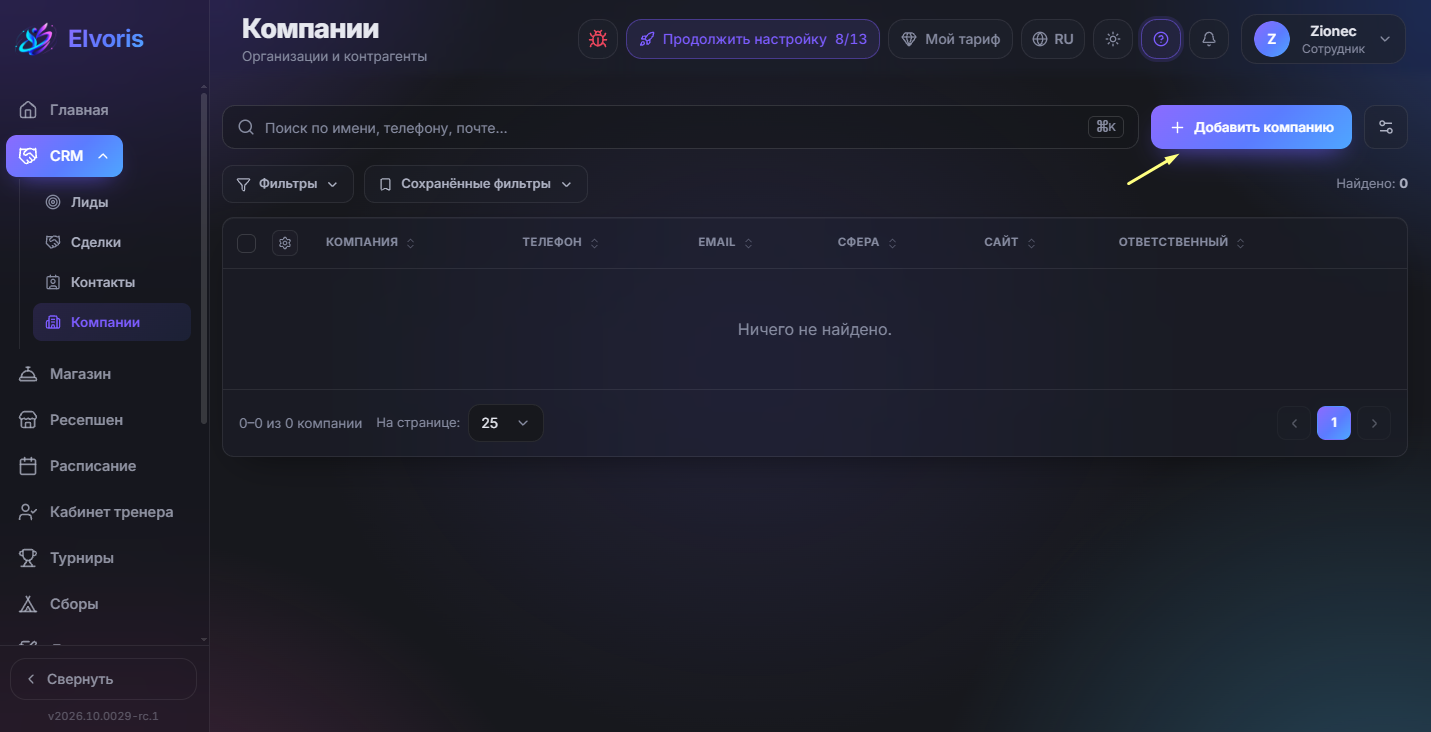Image resolution: width=1431 pixels, height=732 pixels.
Task: Click page 1 pagination button
Action: (x=1334, y=423)
